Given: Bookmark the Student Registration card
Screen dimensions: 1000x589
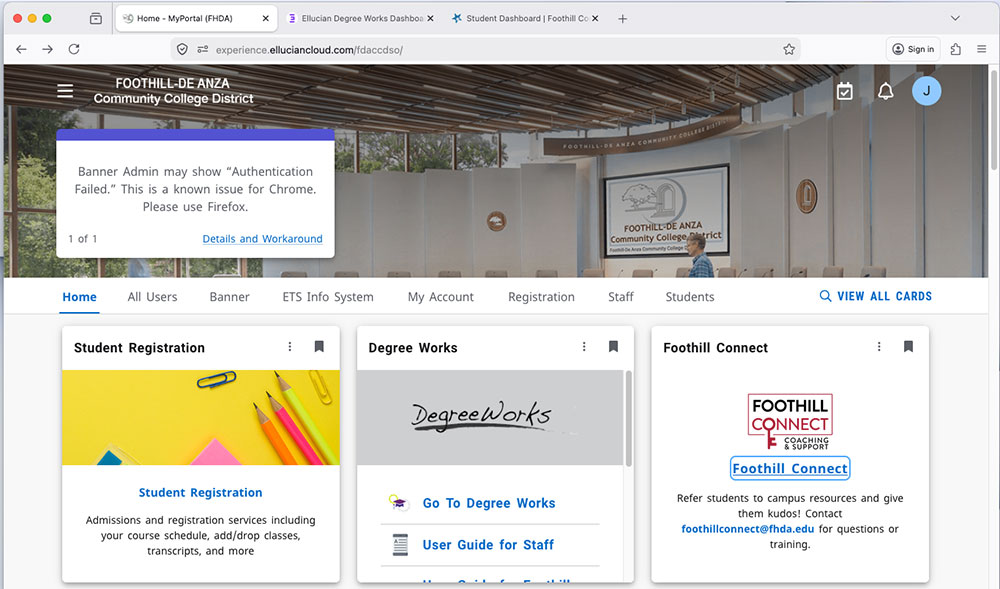Looking at the screenshot, I should pyautogui.click(x=319, y=347).
